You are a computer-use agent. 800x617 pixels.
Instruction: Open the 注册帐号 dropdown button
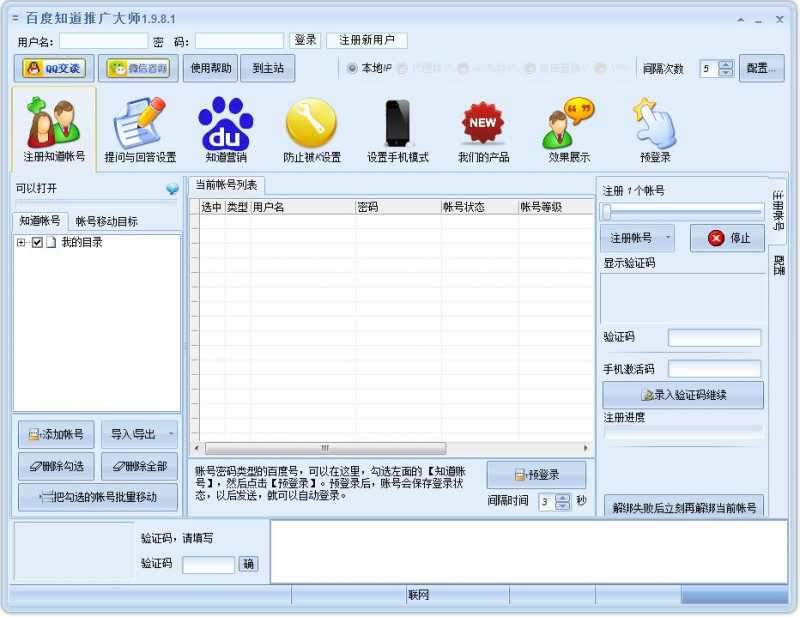(x=637, y=238)
